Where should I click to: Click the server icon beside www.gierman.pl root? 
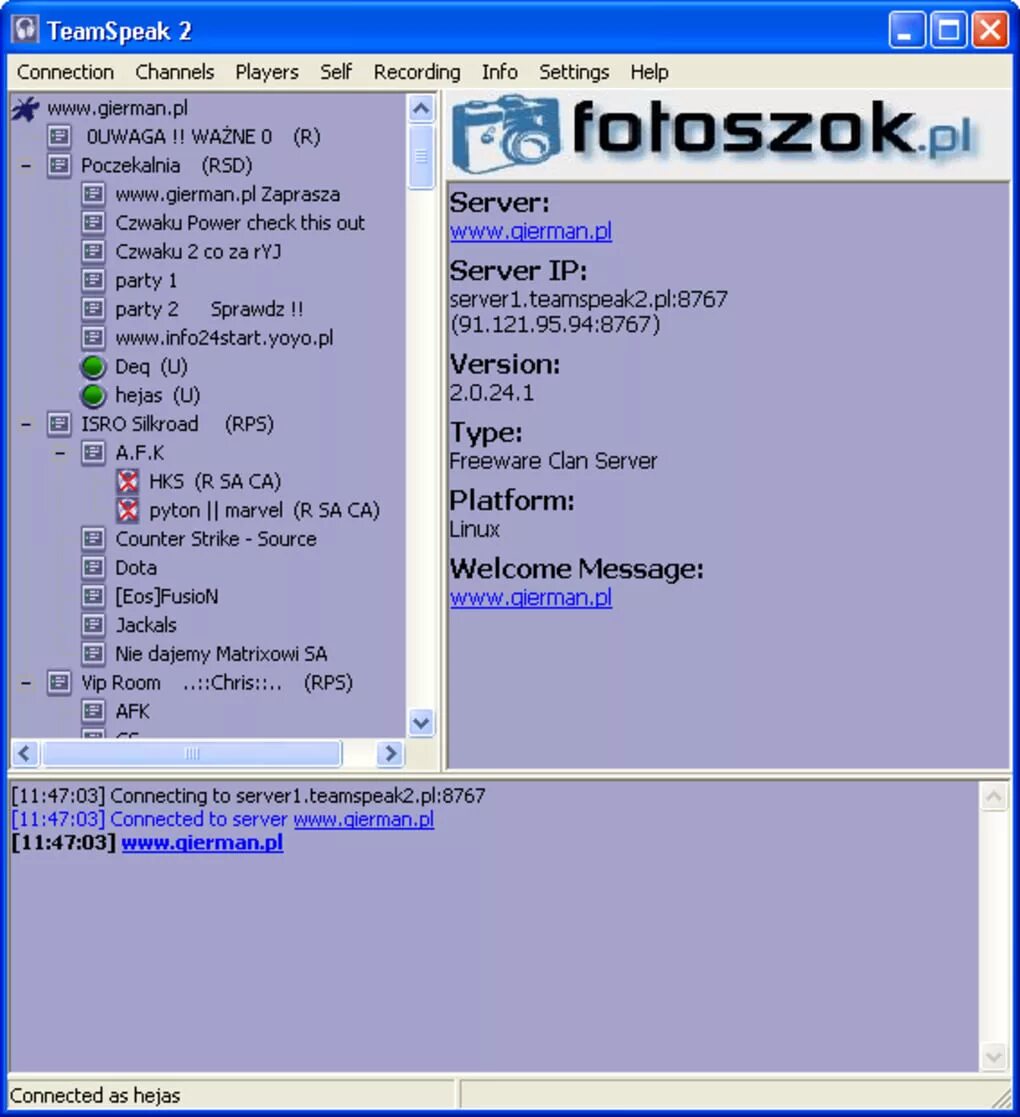point(25,108)
